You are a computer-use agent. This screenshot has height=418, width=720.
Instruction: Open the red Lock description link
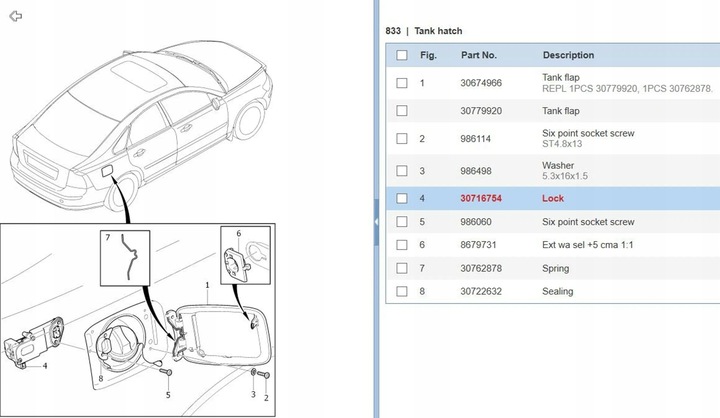553,198
